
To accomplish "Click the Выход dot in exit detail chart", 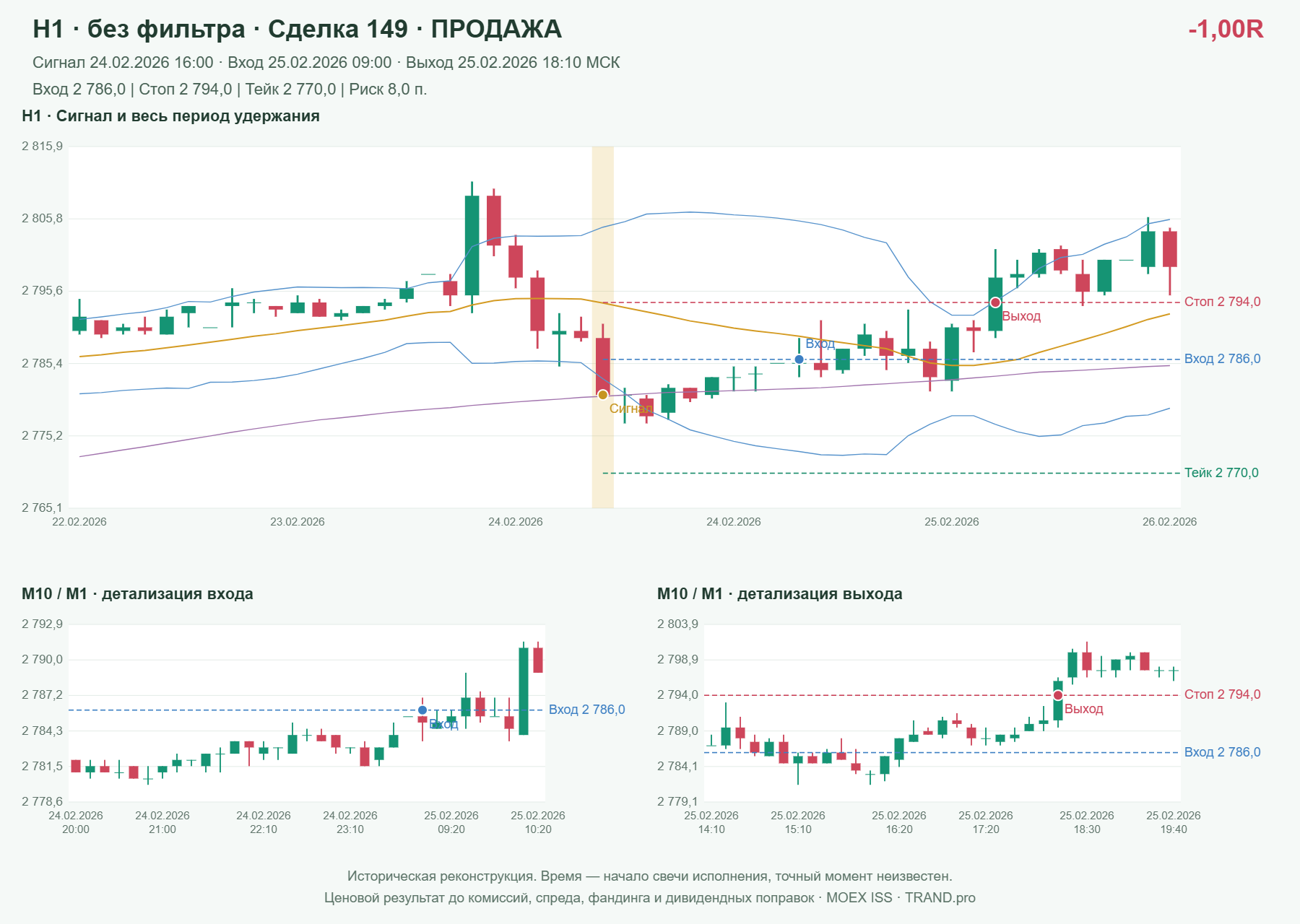I will tap(1058, 695).
